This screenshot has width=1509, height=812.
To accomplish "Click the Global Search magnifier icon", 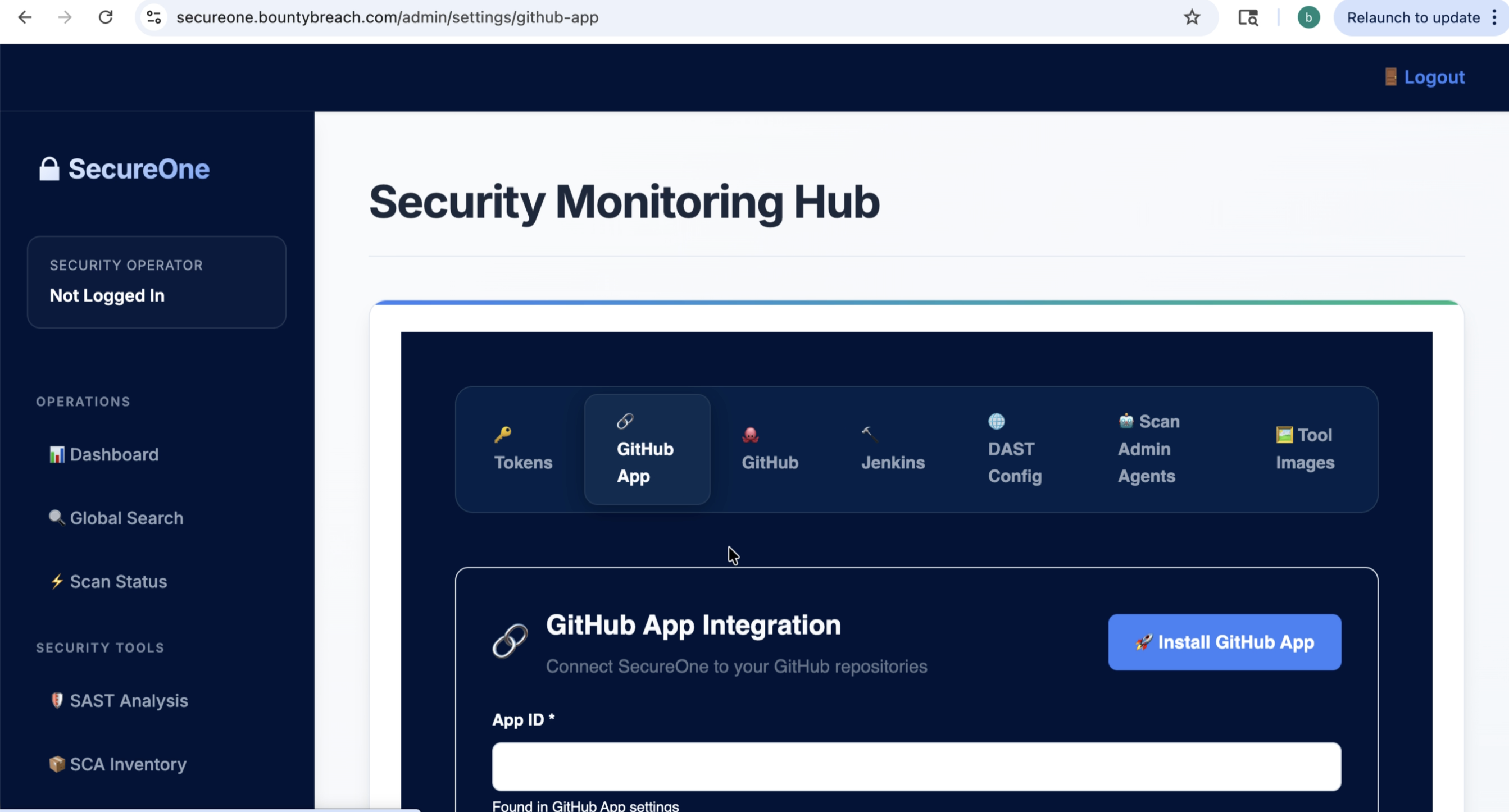I will click(x=57, y=518).
